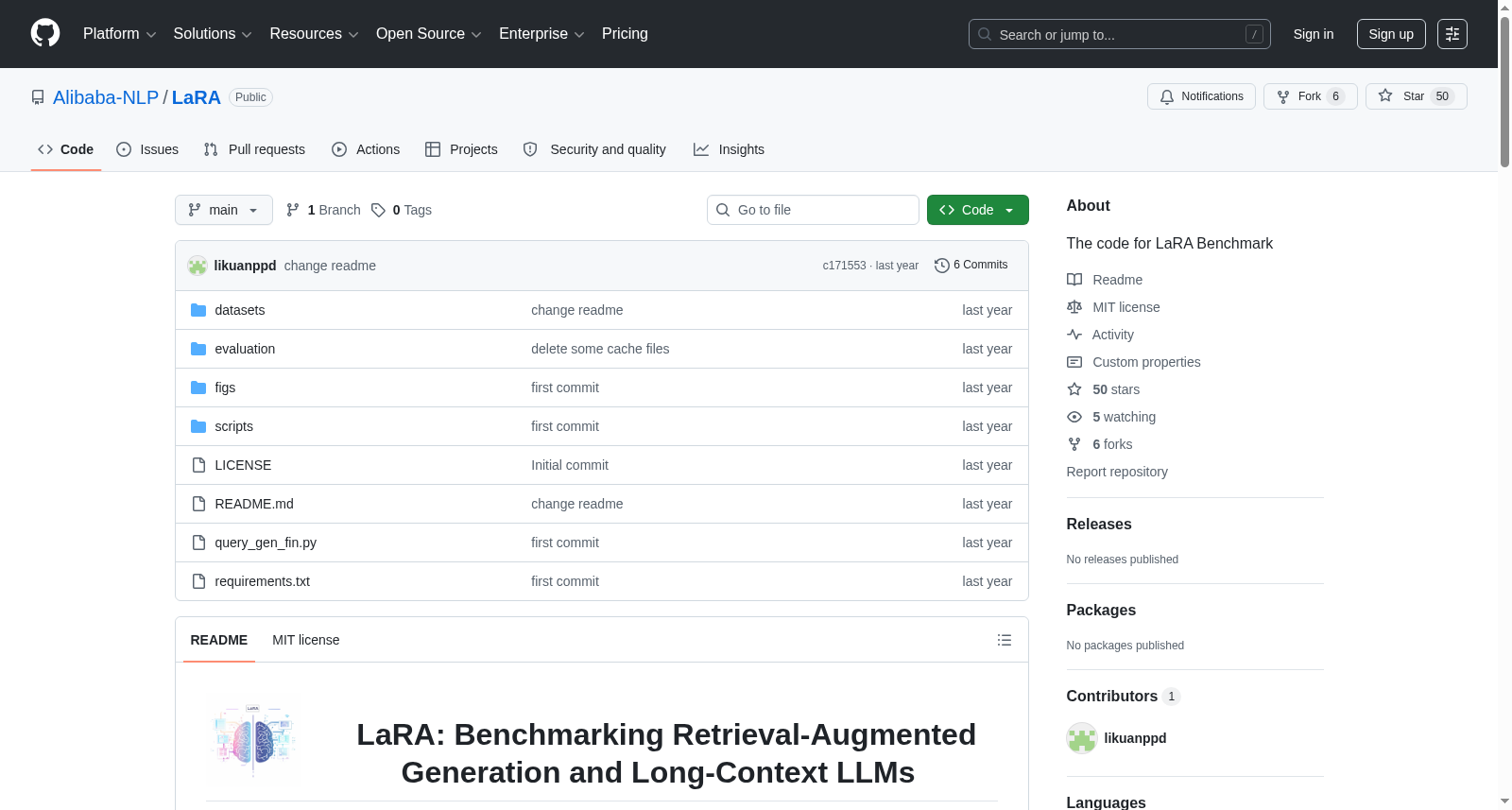The width and height of the screenshot is (1512, 810).
Task: Click the README.md file icon
Action: pyautogui.click(x=198, y=504)
